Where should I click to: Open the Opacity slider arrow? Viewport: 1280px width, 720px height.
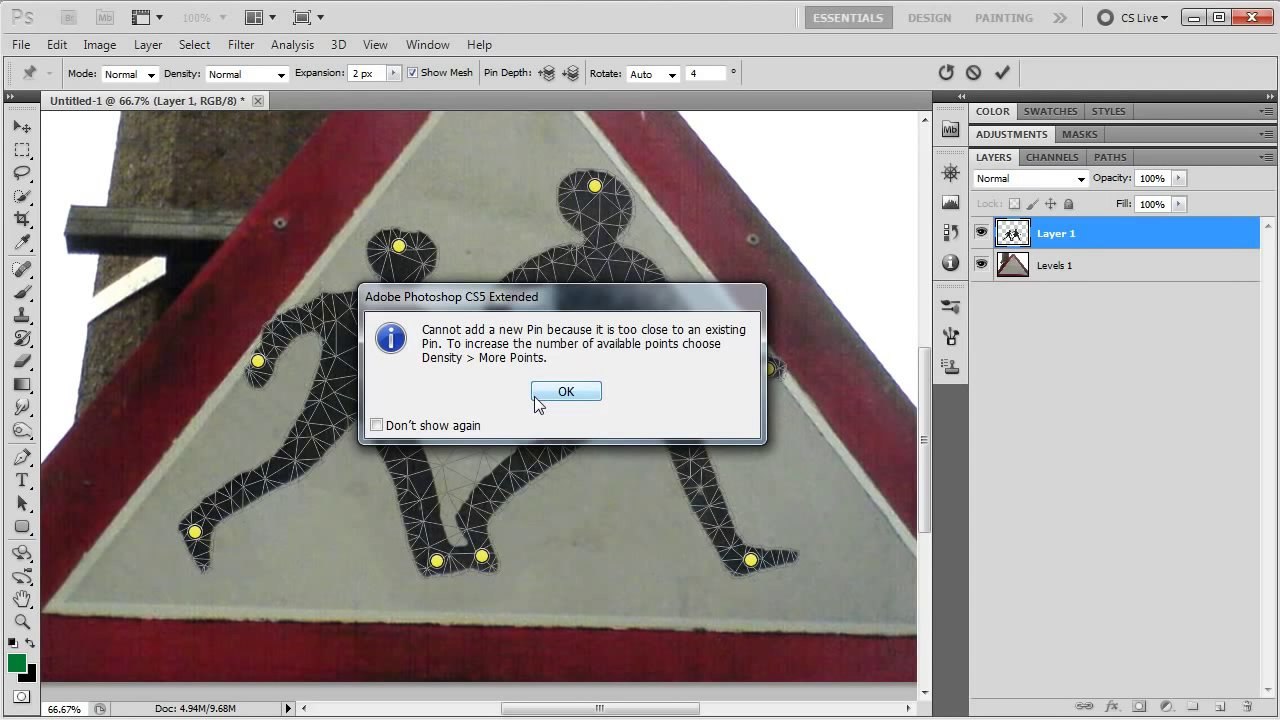[1178, 178]
